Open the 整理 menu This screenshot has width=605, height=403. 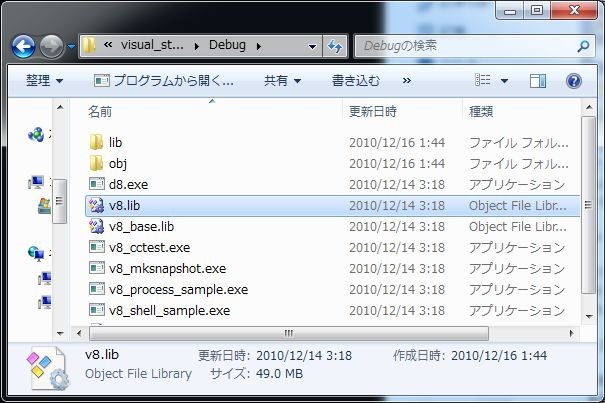pyautogui.click(x=44, y=81)
